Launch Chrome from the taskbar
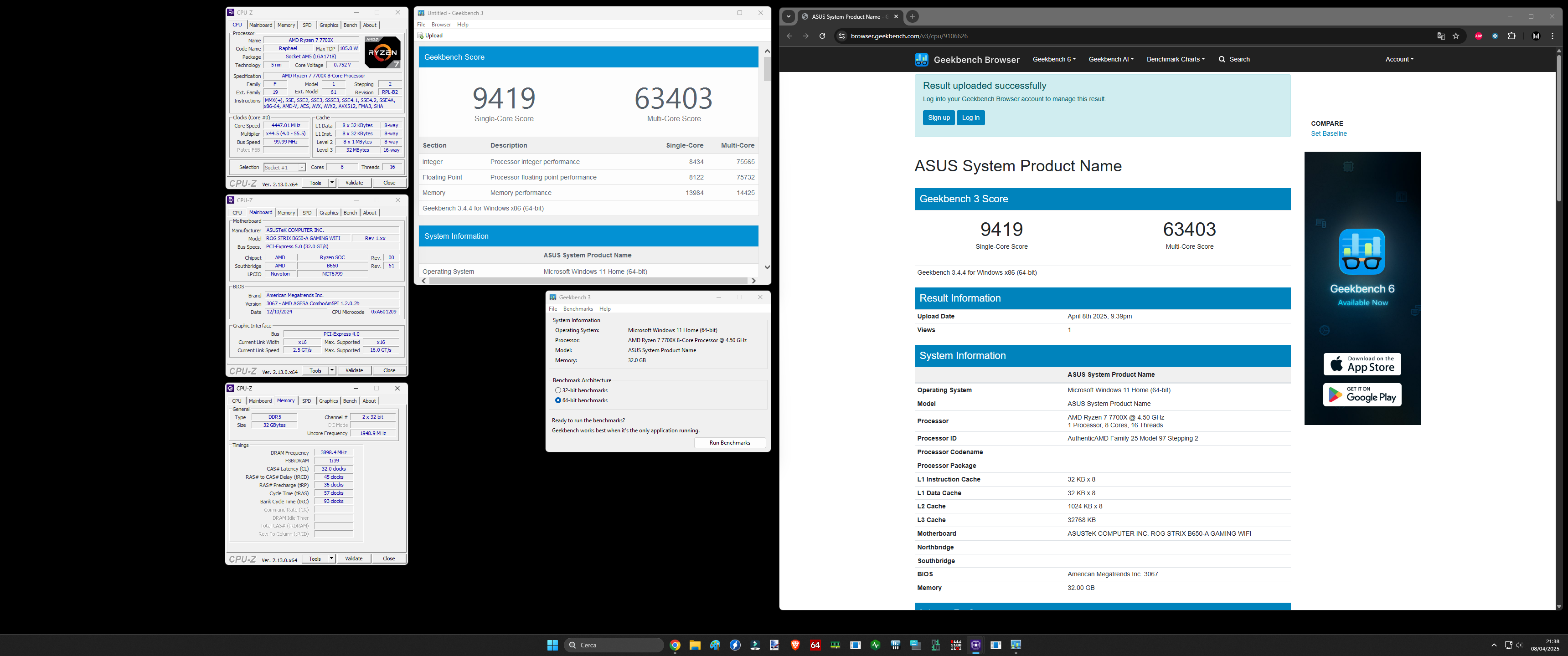The width and height of the screenshot is (1568, 656). 675,645
